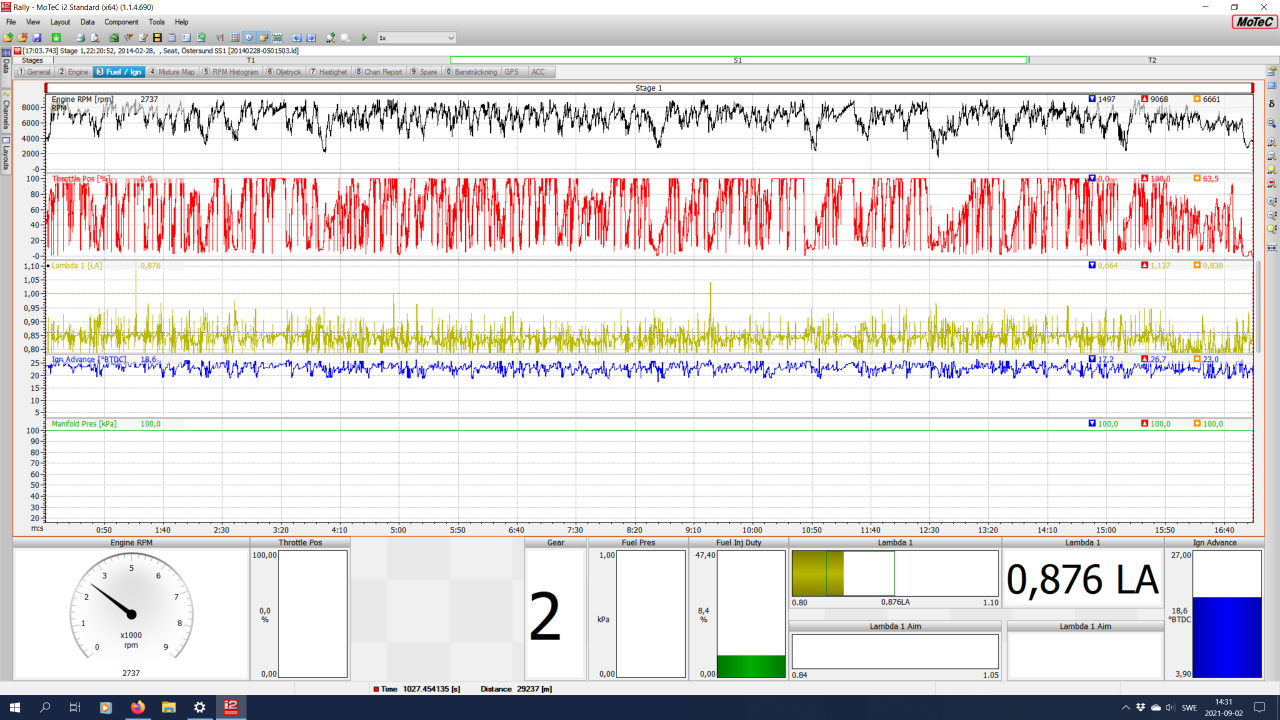Open Firefox from the taskbar

137,707
